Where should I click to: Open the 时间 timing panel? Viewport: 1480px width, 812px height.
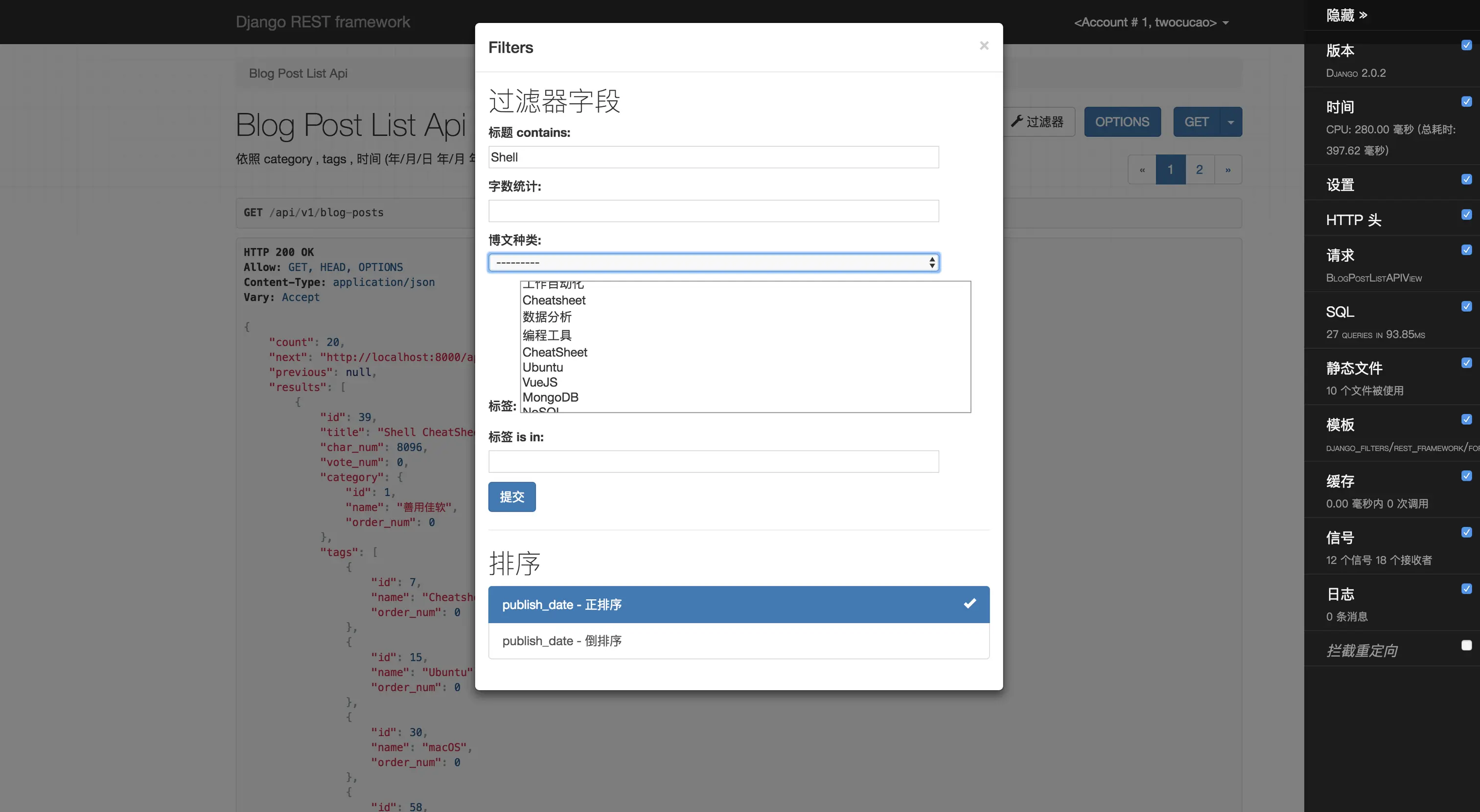coord(1340,108)
